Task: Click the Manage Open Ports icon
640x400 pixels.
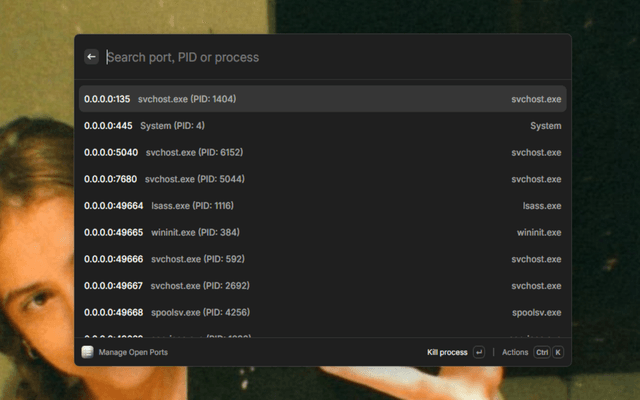Action: coord(87,352)
